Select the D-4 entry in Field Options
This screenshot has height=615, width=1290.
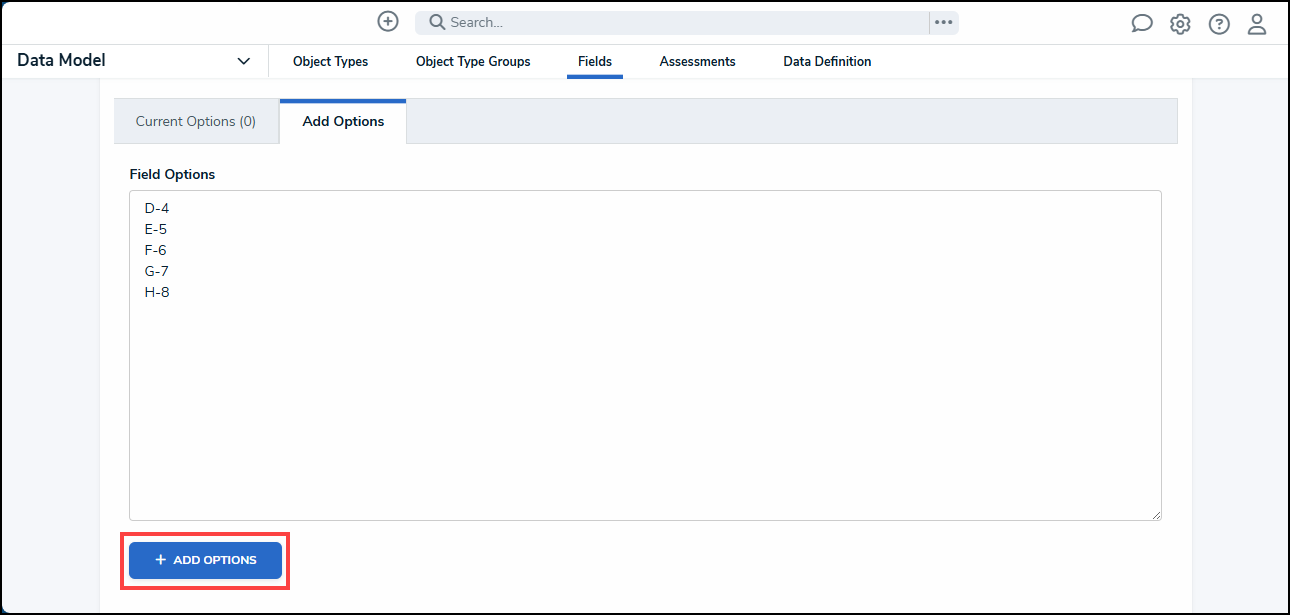pos(157,208)
